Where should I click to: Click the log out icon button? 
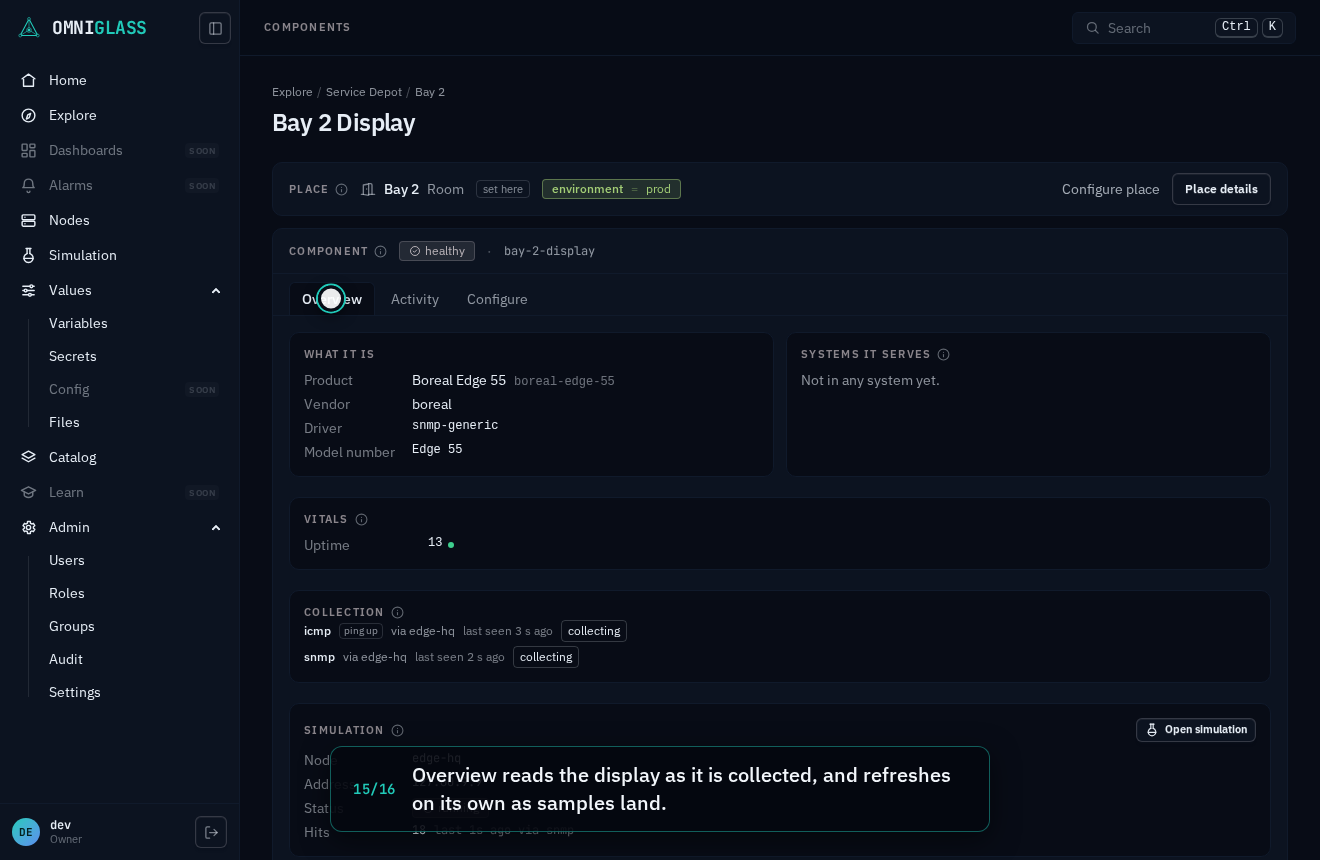pyautogui.click(x=211, y=832)
